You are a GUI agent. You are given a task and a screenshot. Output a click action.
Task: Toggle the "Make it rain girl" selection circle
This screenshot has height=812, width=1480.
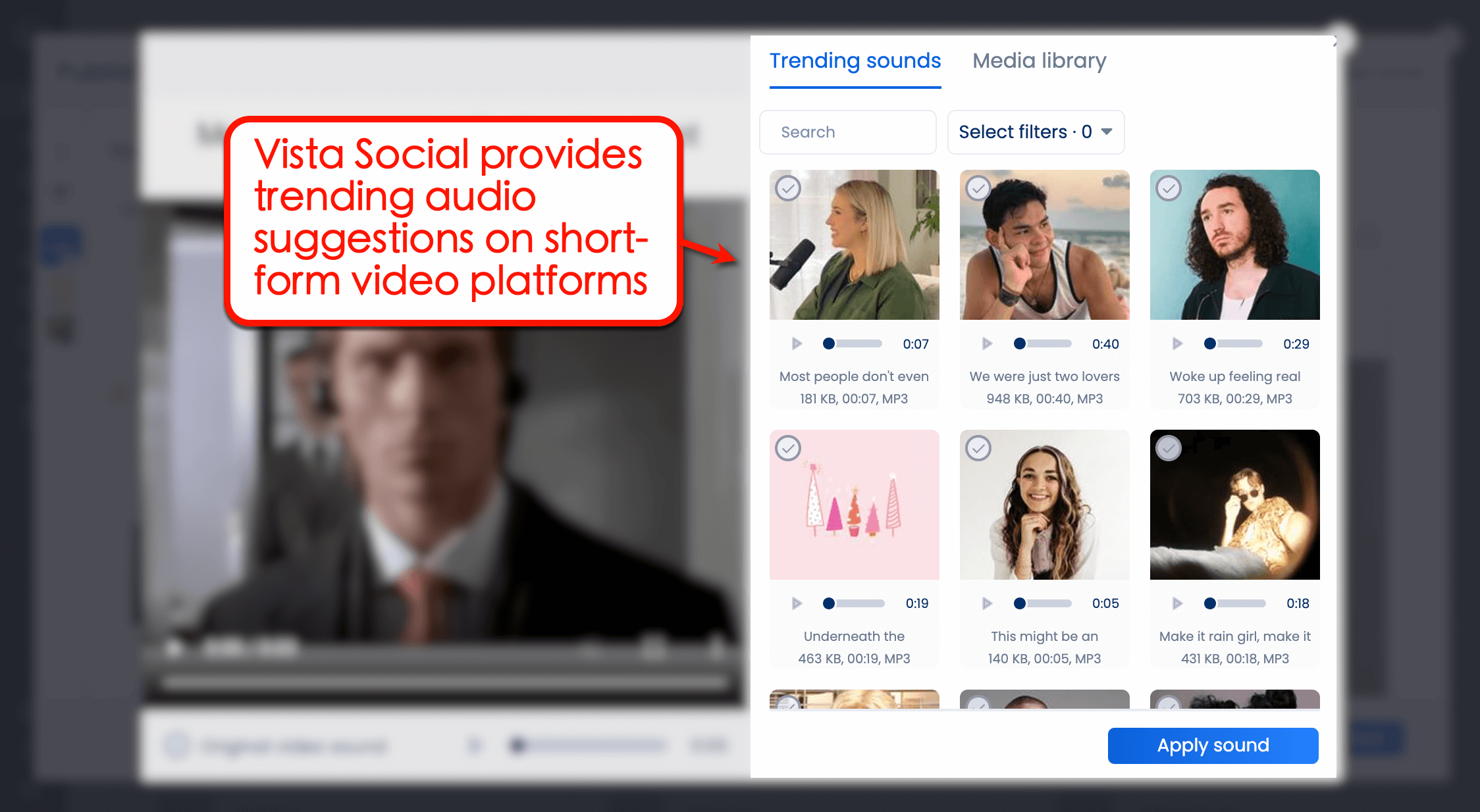[x=1168, y=448]
